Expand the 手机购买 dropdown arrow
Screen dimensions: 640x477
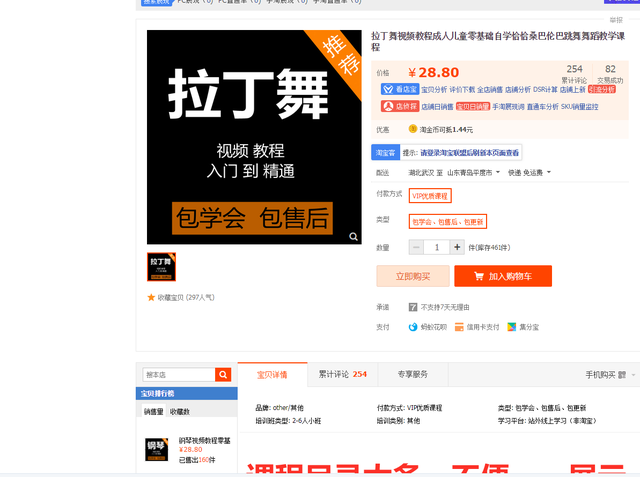(633, 375)
